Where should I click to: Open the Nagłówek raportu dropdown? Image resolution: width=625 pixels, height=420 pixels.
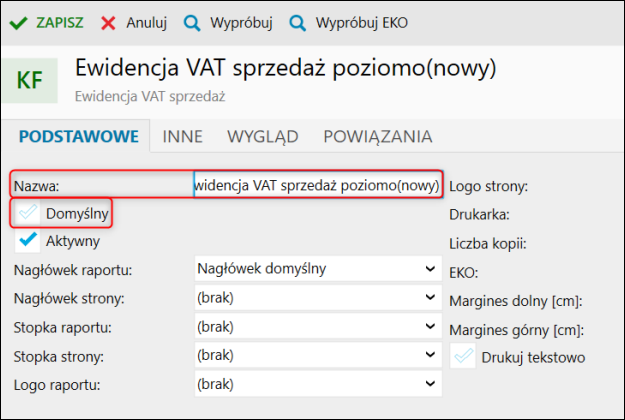tap(311, 269)
